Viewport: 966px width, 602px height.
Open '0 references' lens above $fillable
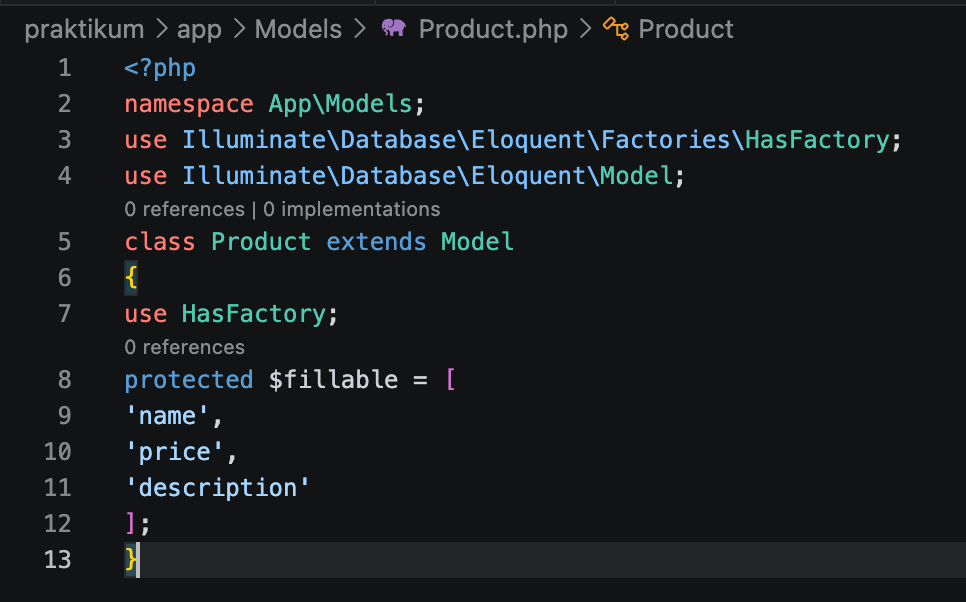click(184, 348)
